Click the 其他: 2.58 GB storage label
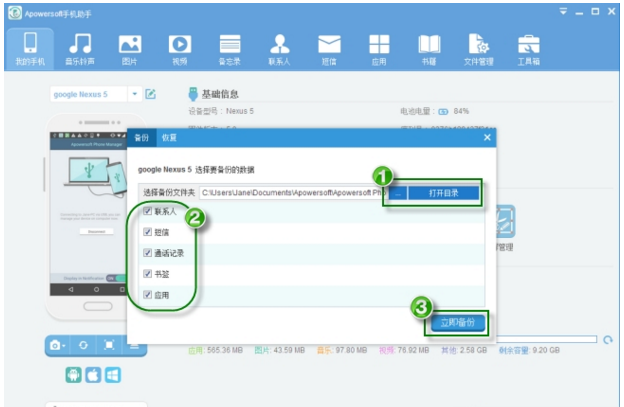 pyautogui.click(x=464, y=350)
